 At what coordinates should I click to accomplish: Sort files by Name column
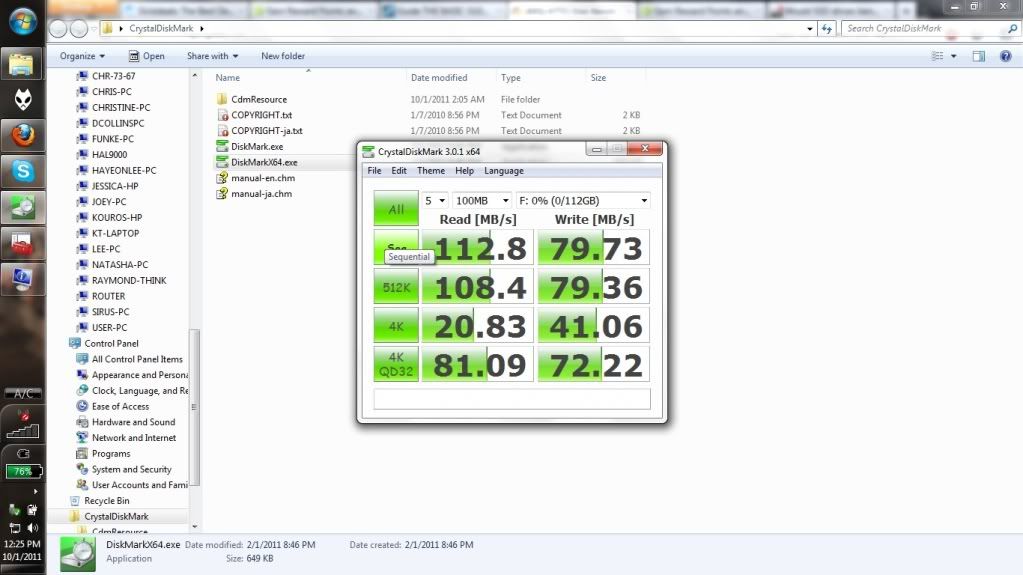[x=228, y=78]
